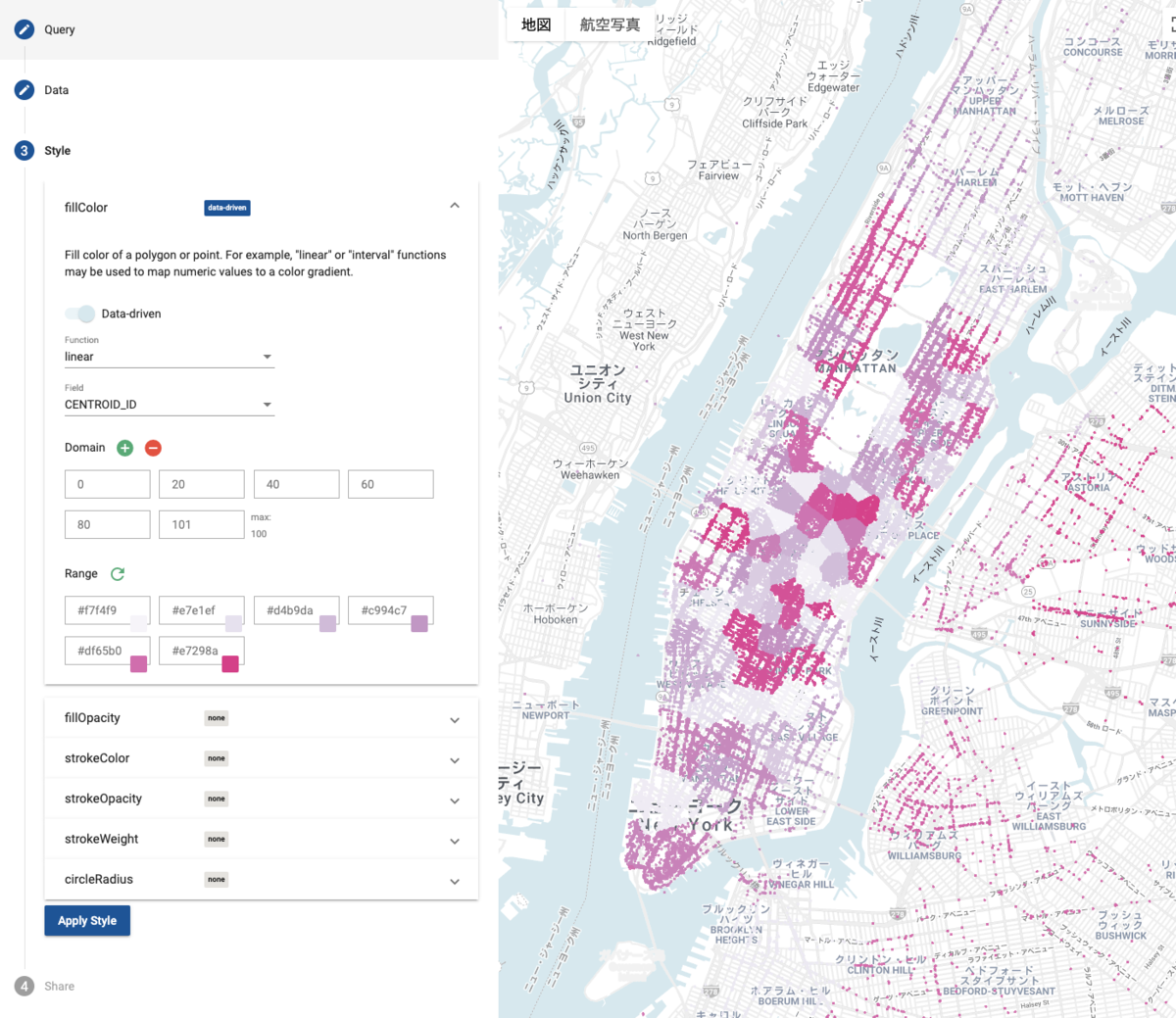Open the Function linear dropdown

[170, 357]
